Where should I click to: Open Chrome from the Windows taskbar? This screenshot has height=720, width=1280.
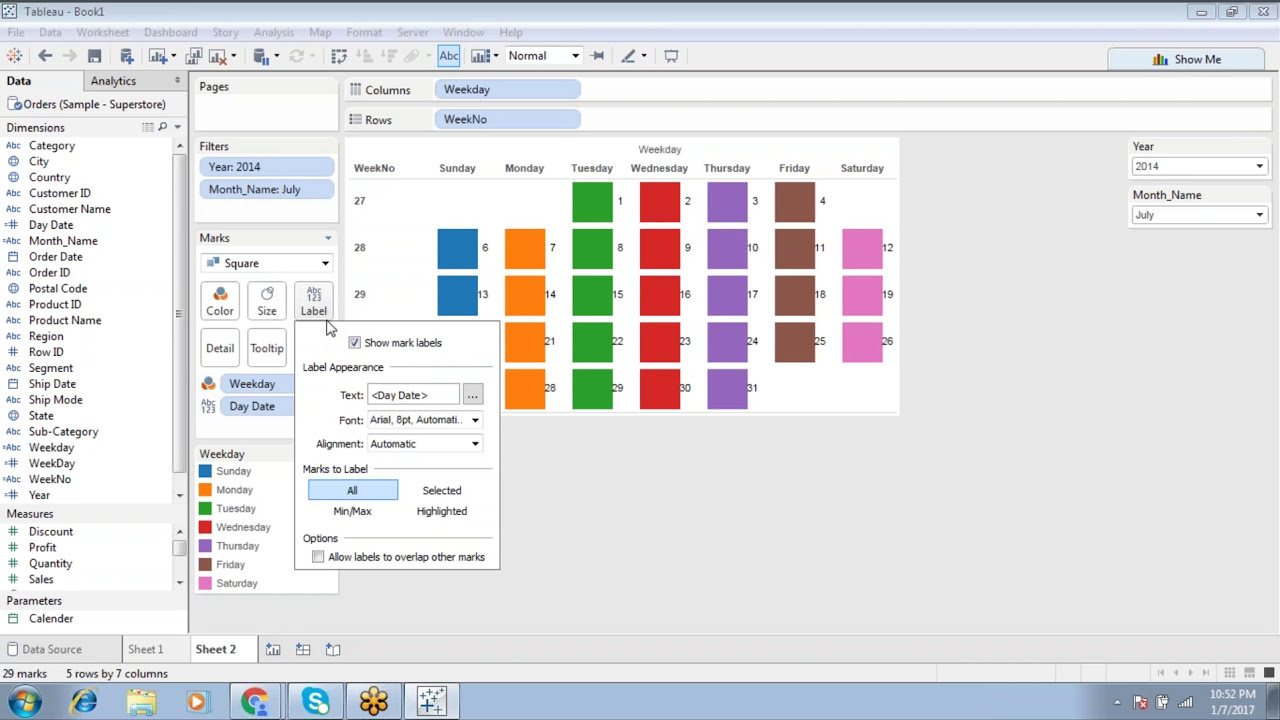point(255,701)
